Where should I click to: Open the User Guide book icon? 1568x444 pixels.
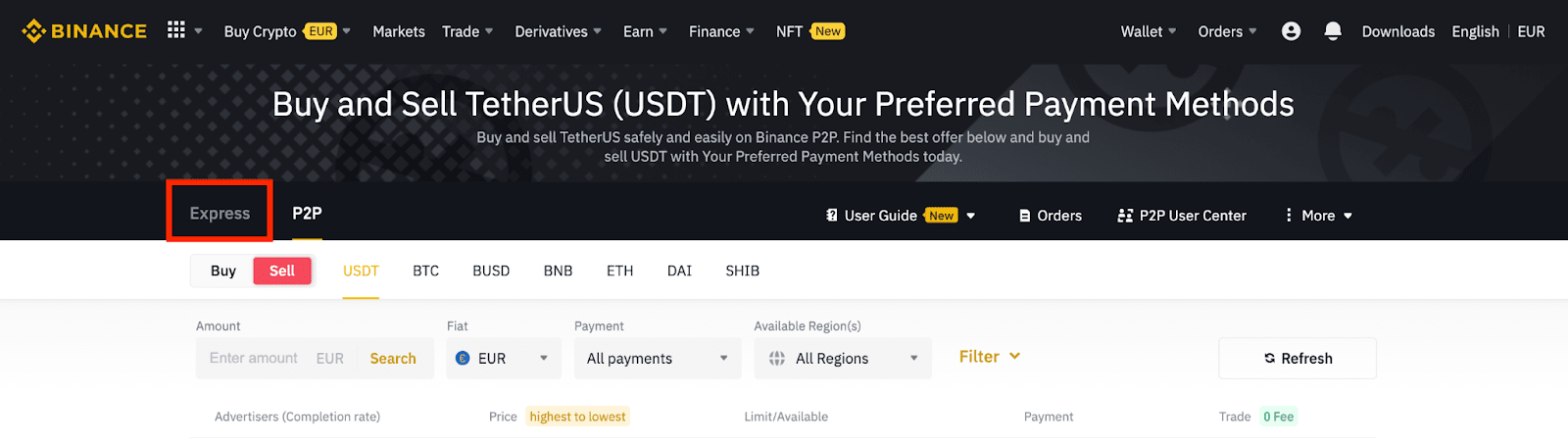point(832,216)
